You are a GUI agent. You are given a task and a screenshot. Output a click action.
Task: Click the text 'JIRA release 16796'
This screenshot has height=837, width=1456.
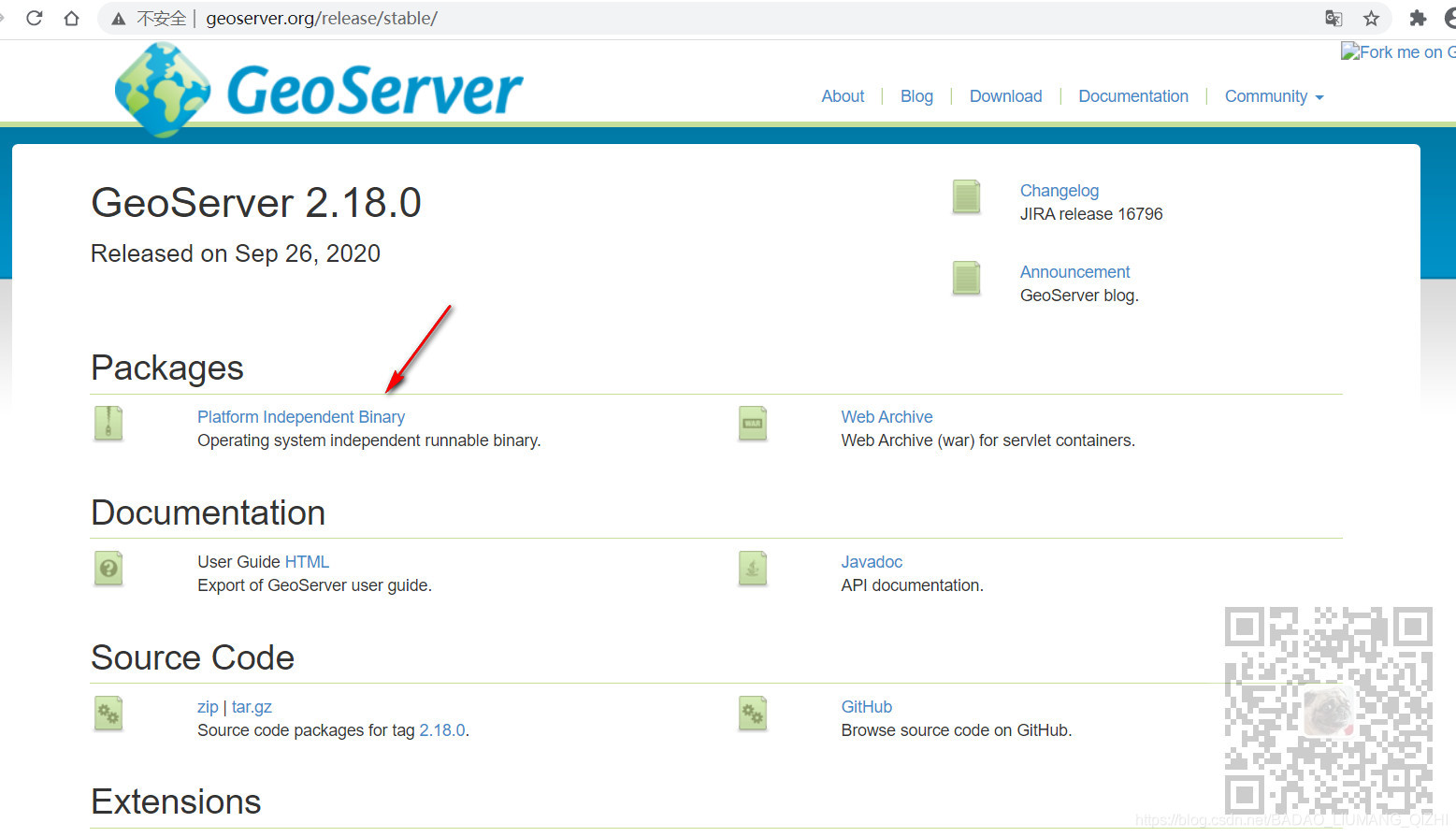1091,214
